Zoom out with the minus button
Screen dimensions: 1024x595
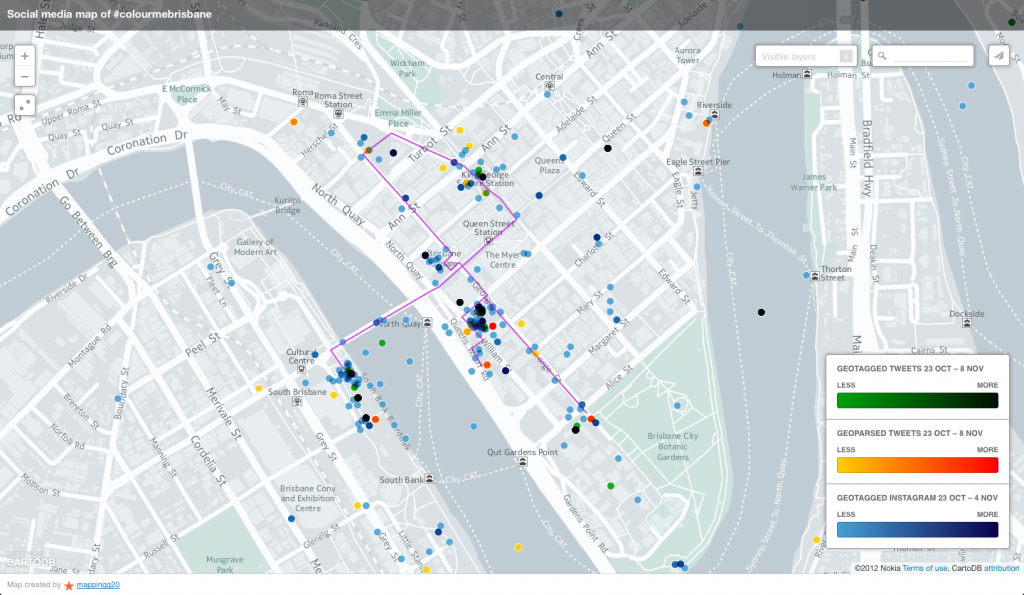click(x=24, y=76)
